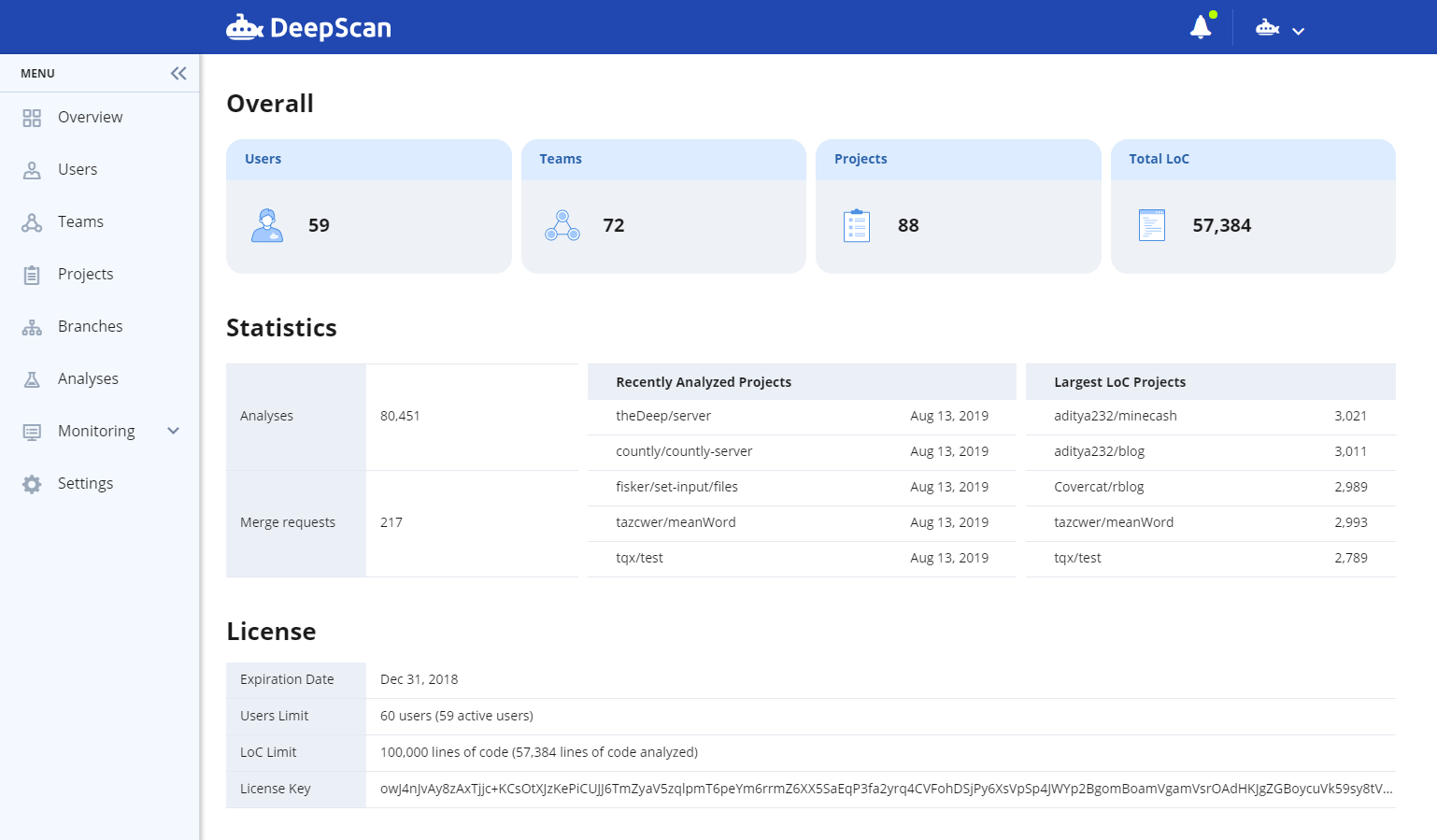
Task: Click the Branches hierarchy icon in sidebar
Action: coord(32,327)
